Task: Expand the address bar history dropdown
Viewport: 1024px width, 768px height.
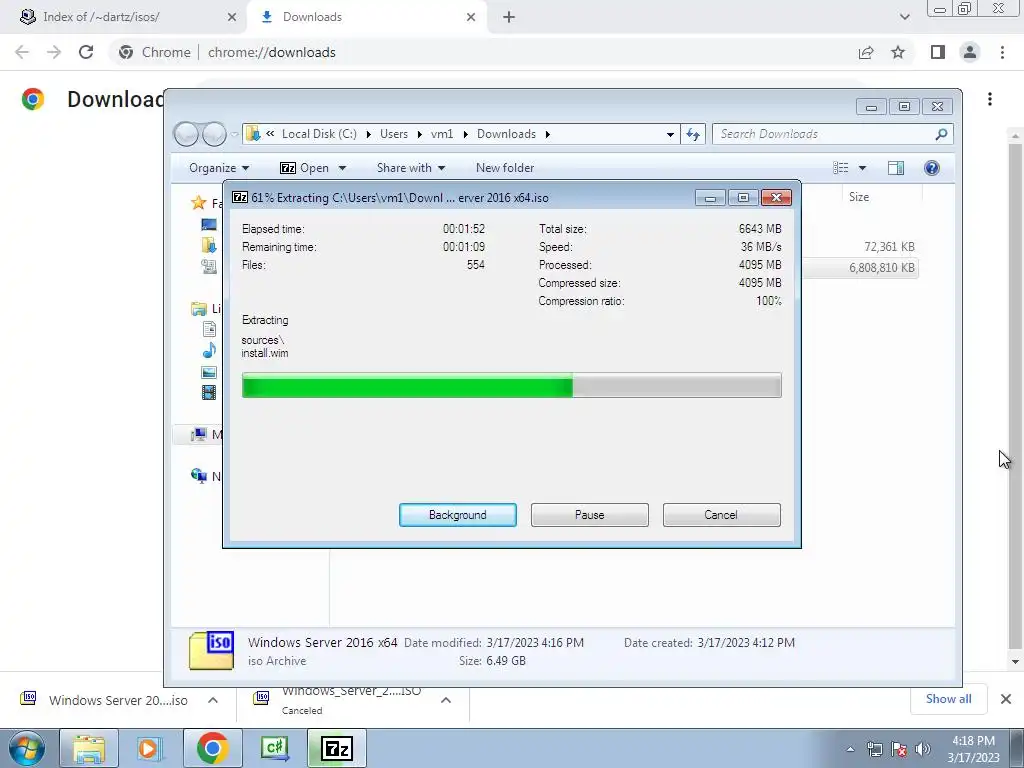Action: pyautogui.click(x=670, y=134)
